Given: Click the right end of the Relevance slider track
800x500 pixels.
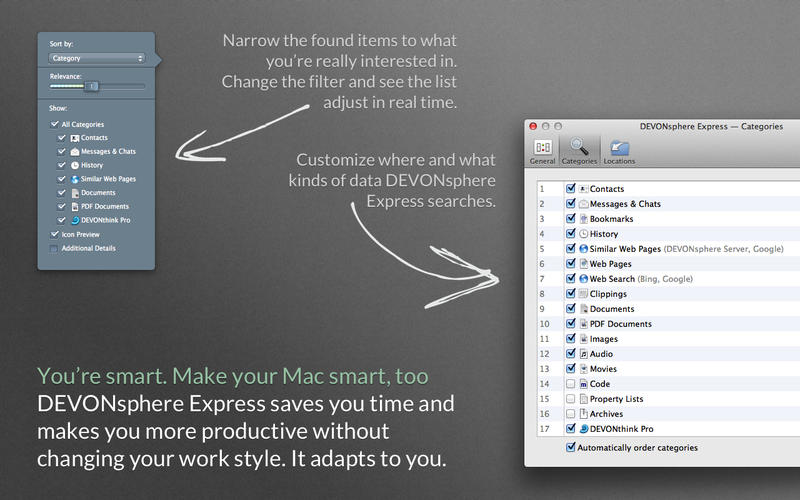Looking at the screenshot, I should 143,86.
